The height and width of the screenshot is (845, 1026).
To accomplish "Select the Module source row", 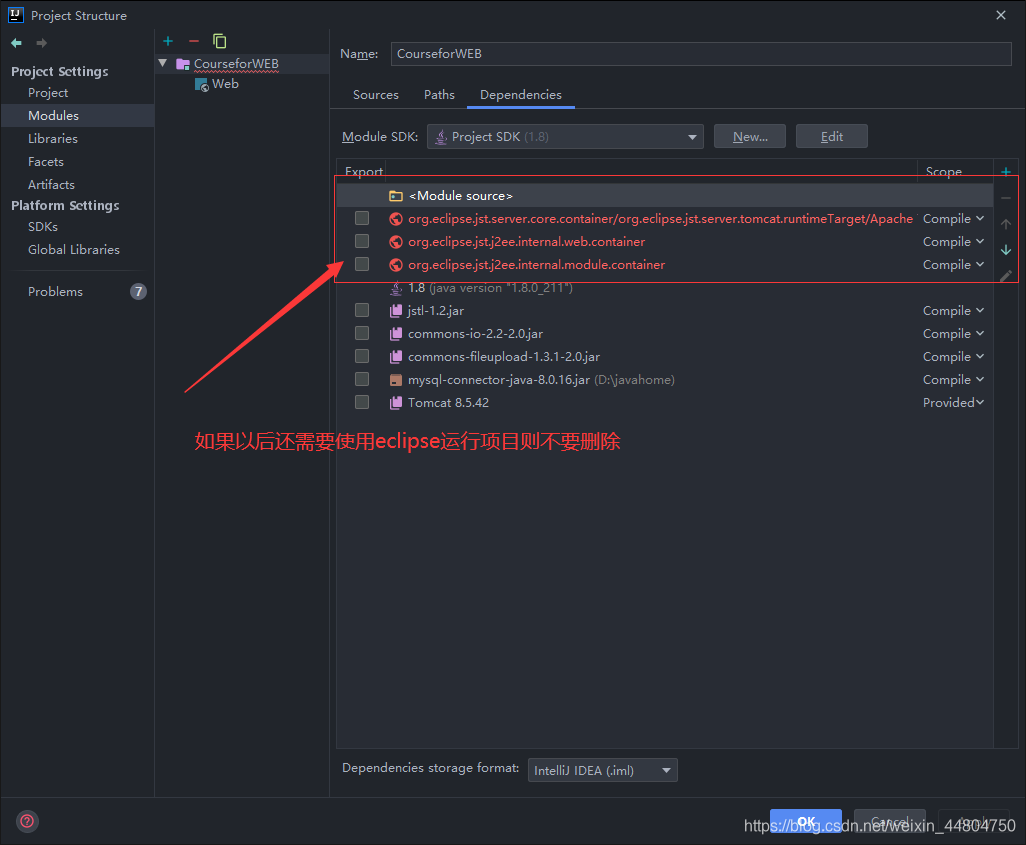I will point(665,196).
